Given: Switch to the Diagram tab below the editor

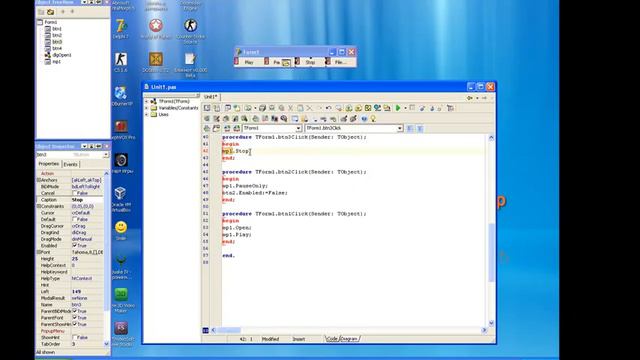Looking at the screenshot, I should (x=349, y=339).
